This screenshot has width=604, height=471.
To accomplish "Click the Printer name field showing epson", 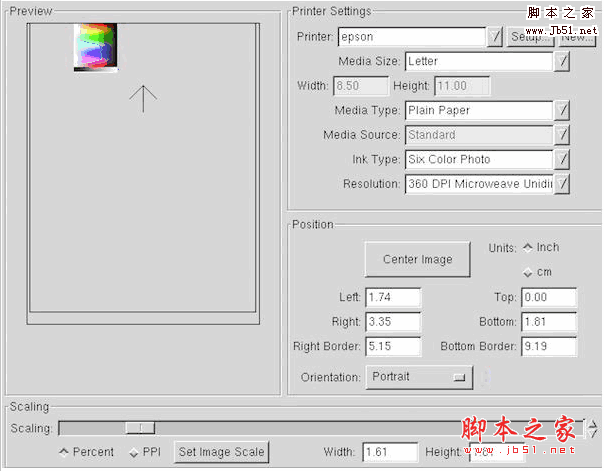I will [x=412, y=37].
